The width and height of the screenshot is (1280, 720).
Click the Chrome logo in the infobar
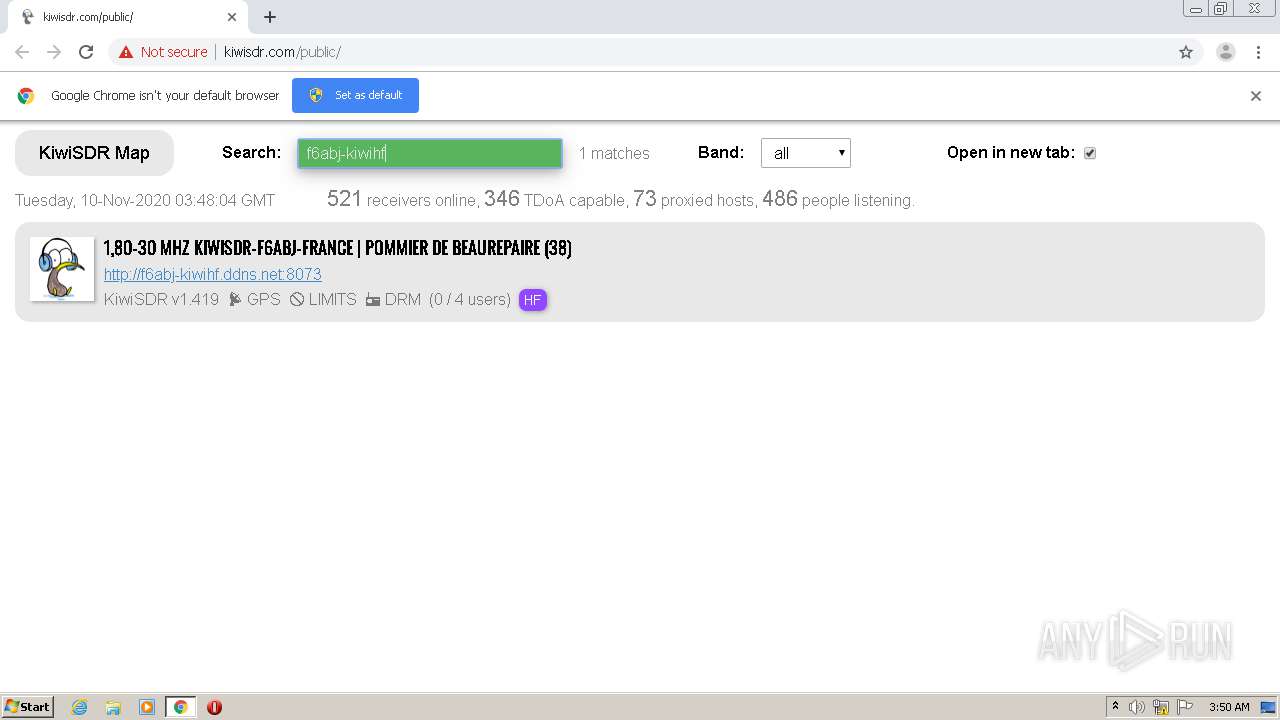26,96
